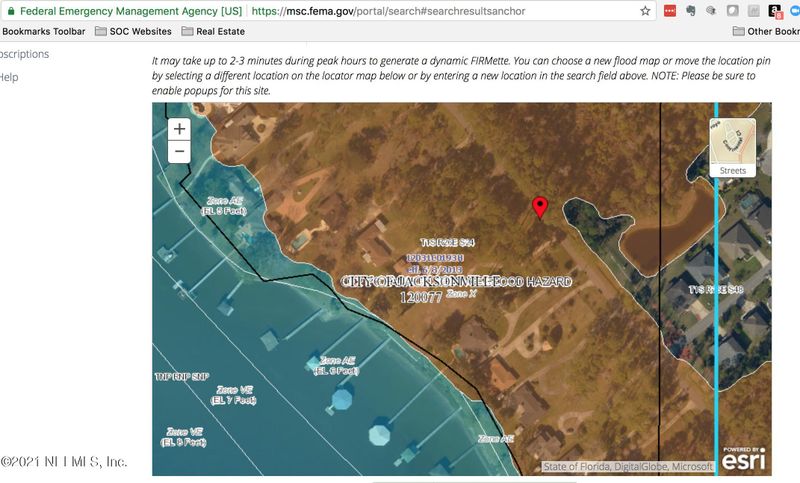This screenshot has width=800, height=483.
Task: Click the green padlock site security icon
Action: coord(11,11)
